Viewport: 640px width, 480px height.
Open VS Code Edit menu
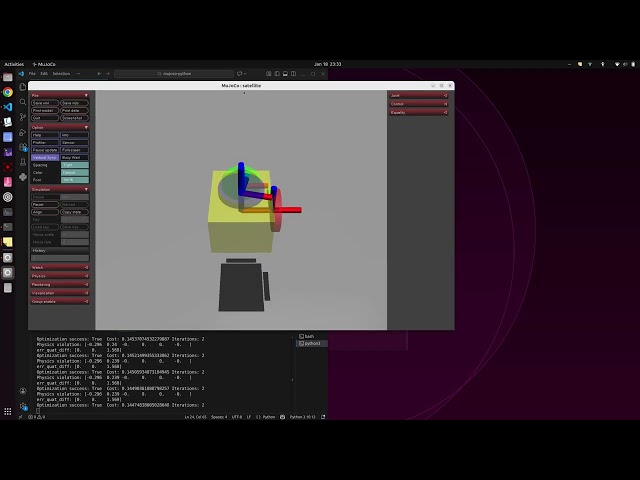click(44, 73)
